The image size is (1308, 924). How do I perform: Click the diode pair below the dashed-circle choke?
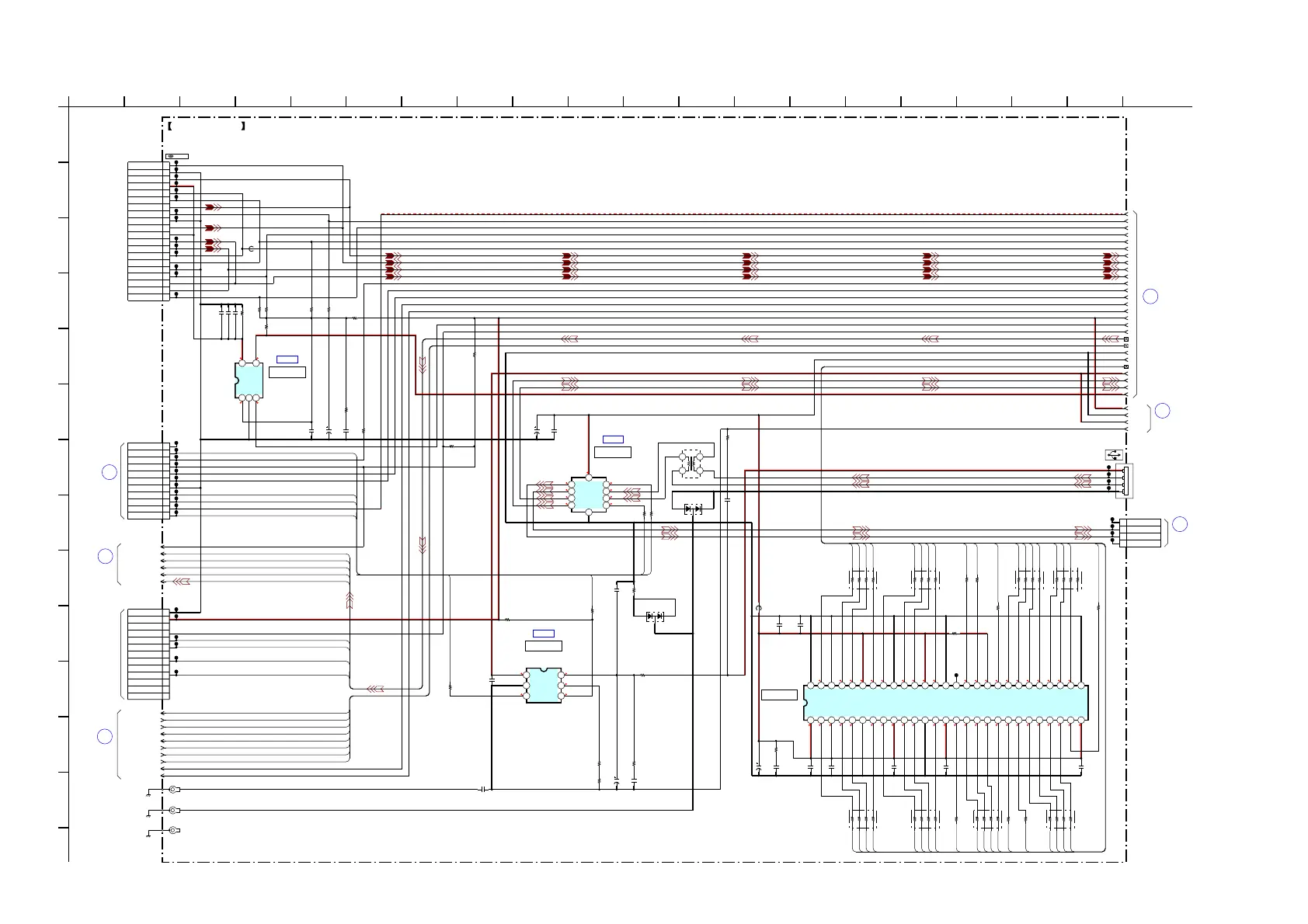click(x=693, y=509)
